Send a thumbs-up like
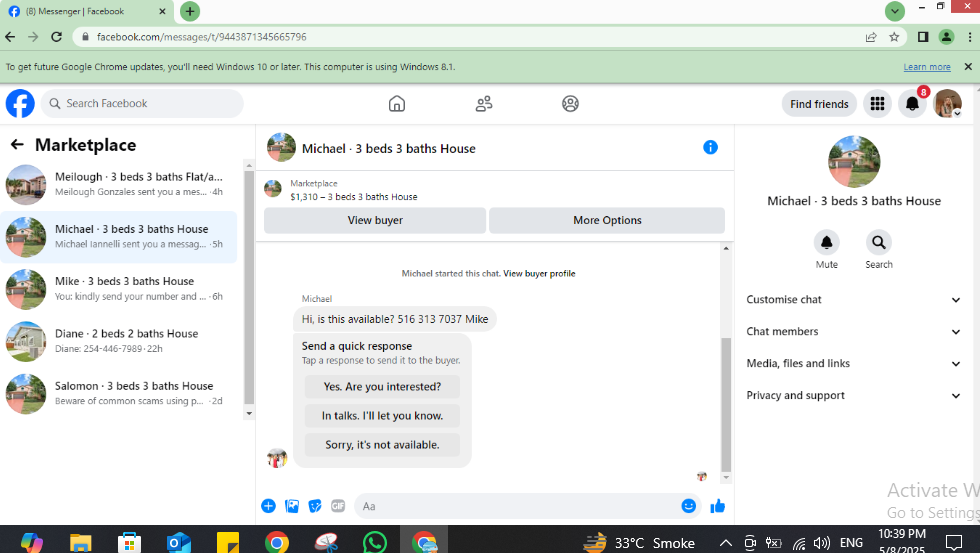 tap(718, 506)
